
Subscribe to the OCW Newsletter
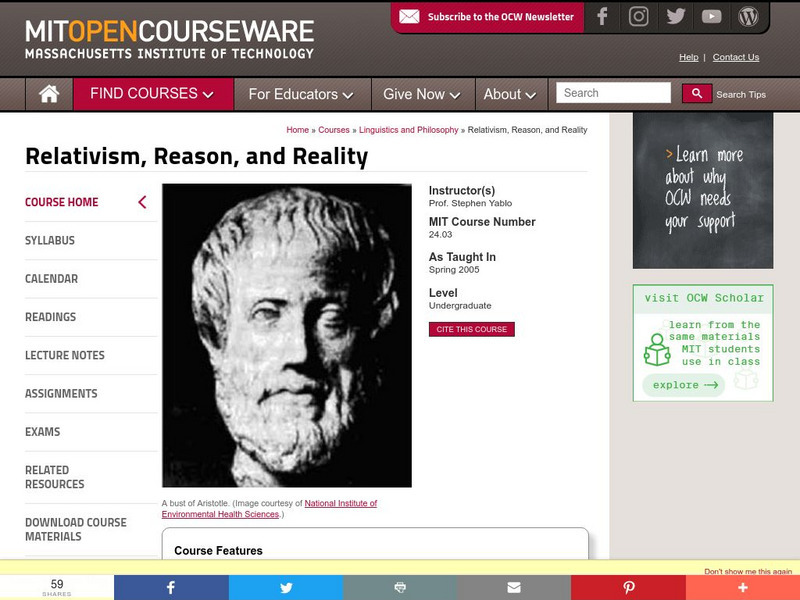tap(489, 16)
